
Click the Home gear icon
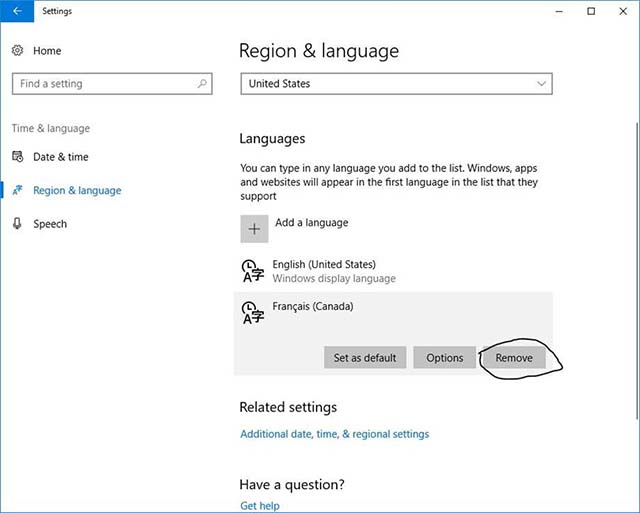click(x=18, y=51)
